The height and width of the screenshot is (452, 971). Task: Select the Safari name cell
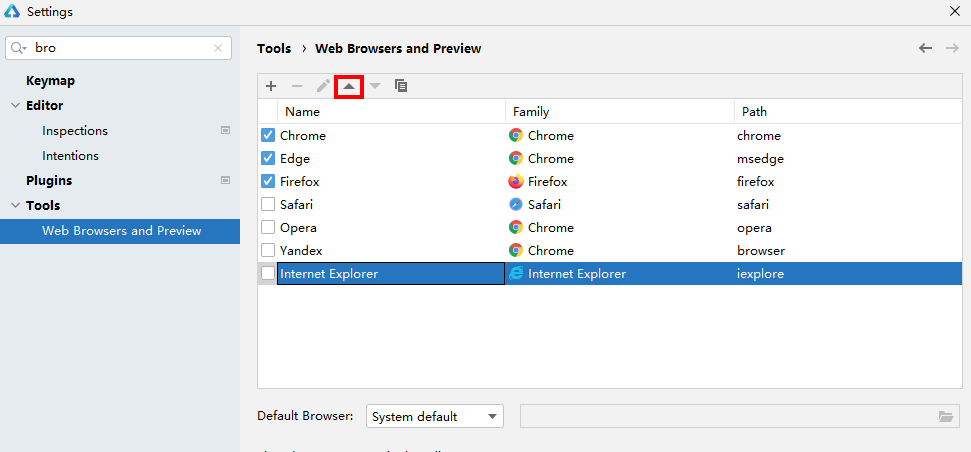point(391,204)
